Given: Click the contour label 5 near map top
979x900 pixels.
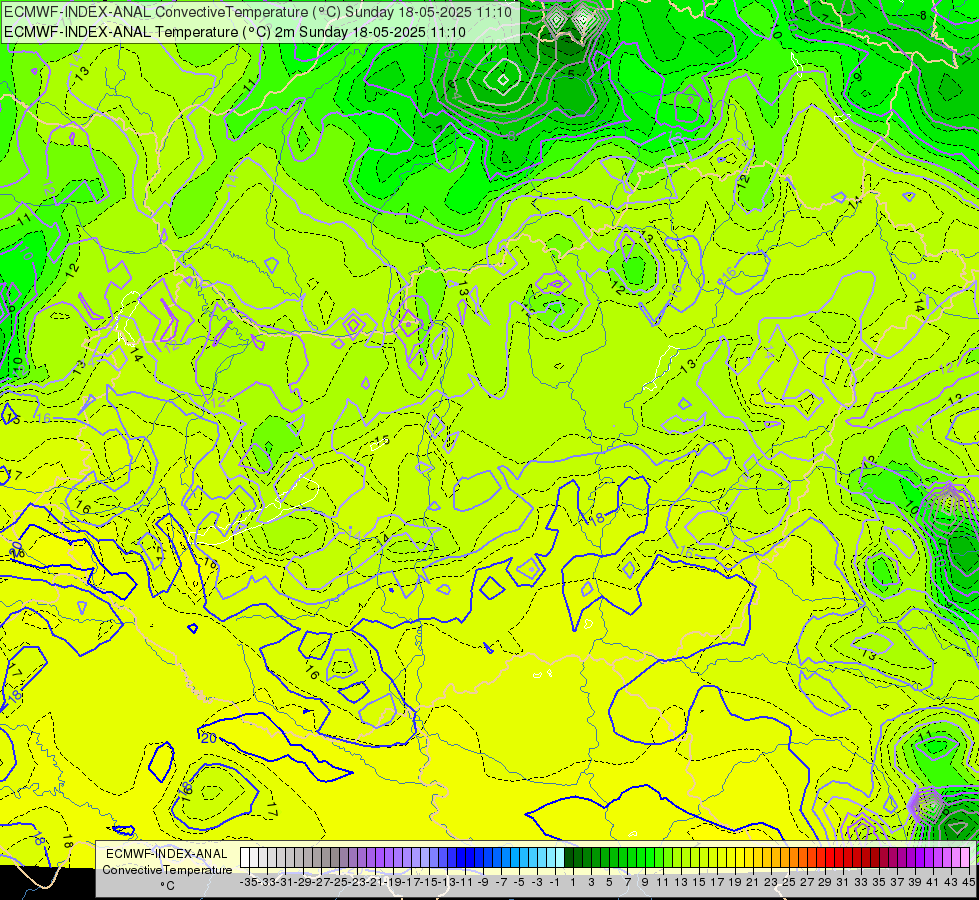Looking at the screenshot, I should (x=571, y=74).
